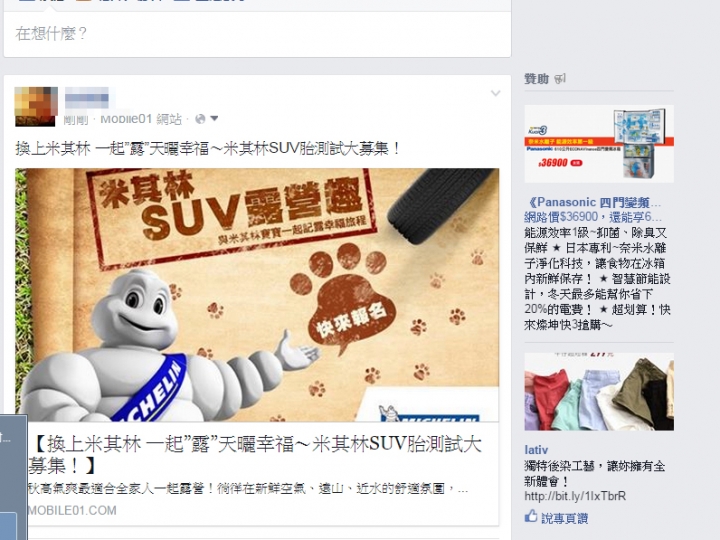The height and width of the screenshot is (540, 720).
Task: Click the thumbs-up like icon for lativ
Action: click(531, 516)
